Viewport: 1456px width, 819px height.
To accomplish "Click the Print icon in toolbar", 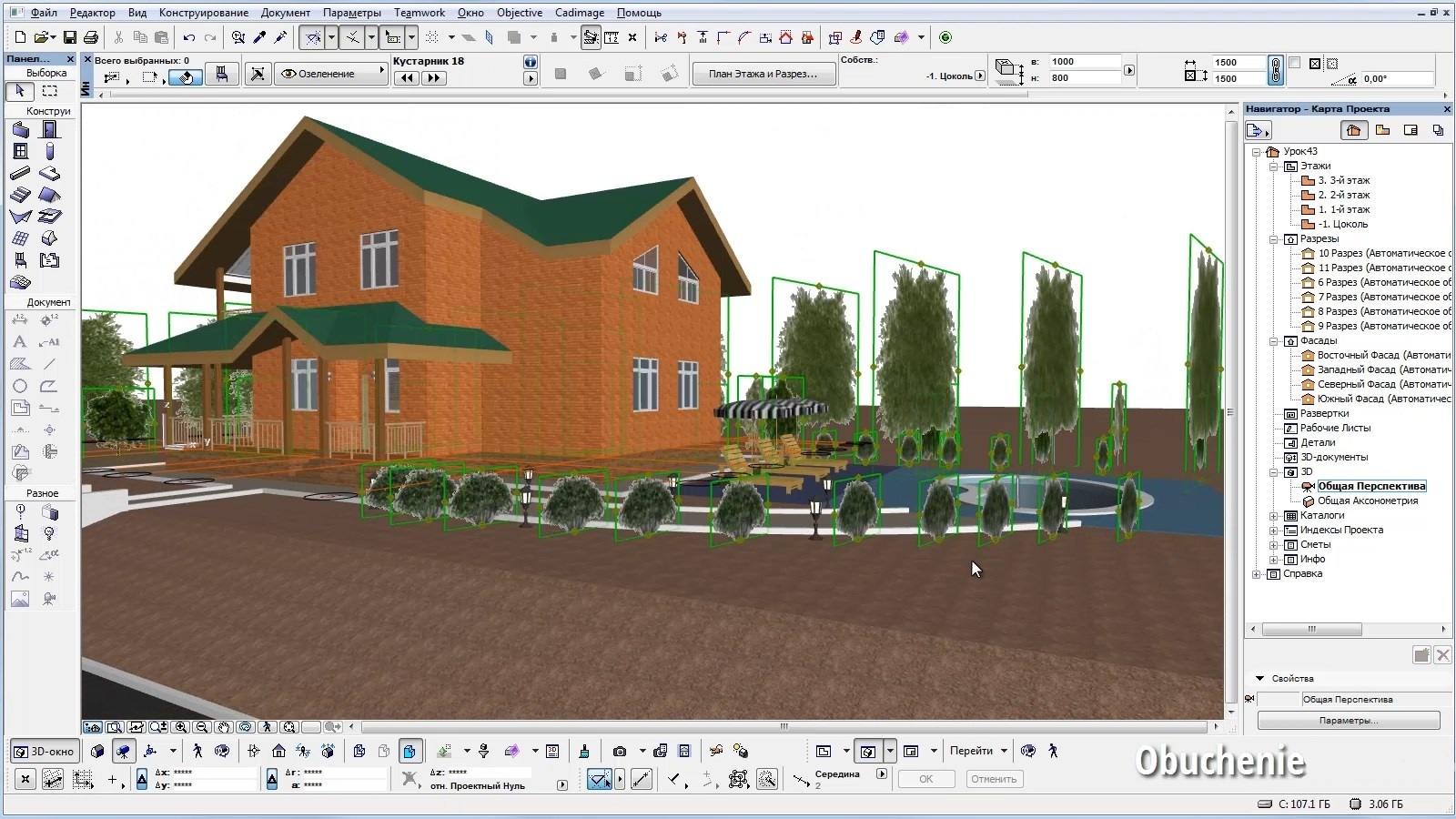I will (91, 37).
